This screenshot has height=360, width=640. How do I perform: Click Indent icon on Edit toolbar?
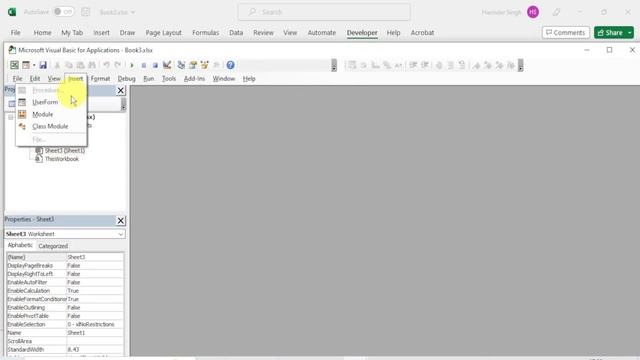[x=413, y=65]
